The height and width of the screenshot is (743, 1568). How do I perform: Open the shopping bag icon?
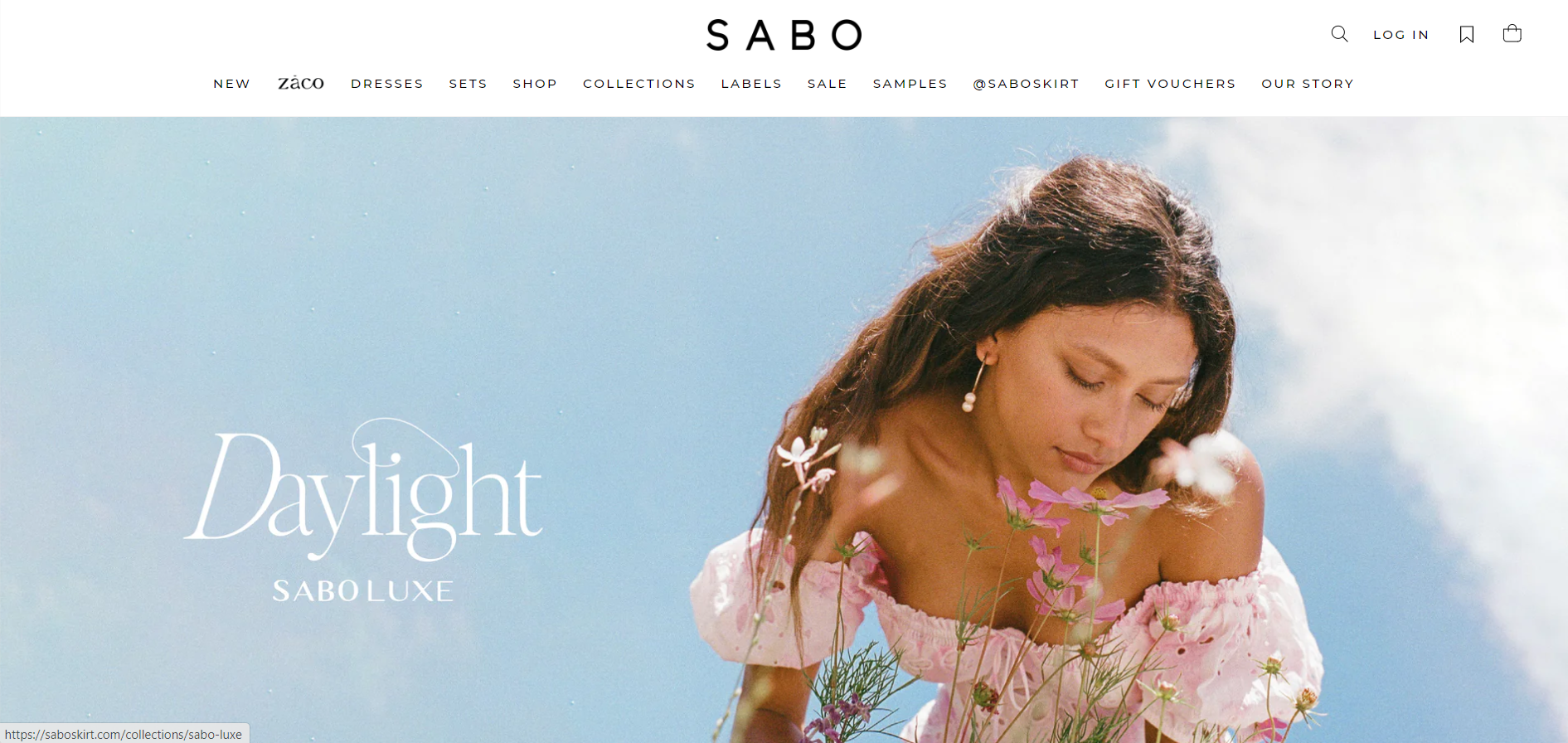click(1512, 33)
